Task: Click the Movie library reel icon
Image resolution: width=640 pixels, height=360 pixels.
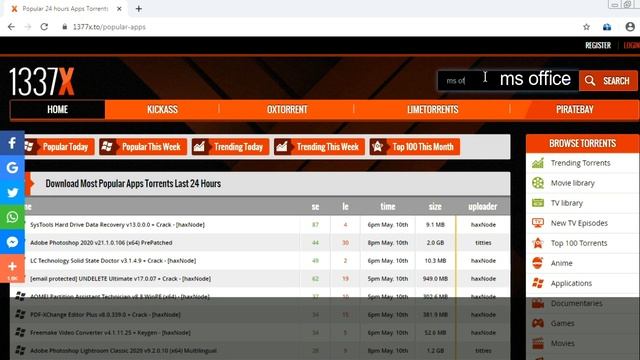Action: point(538,183)
